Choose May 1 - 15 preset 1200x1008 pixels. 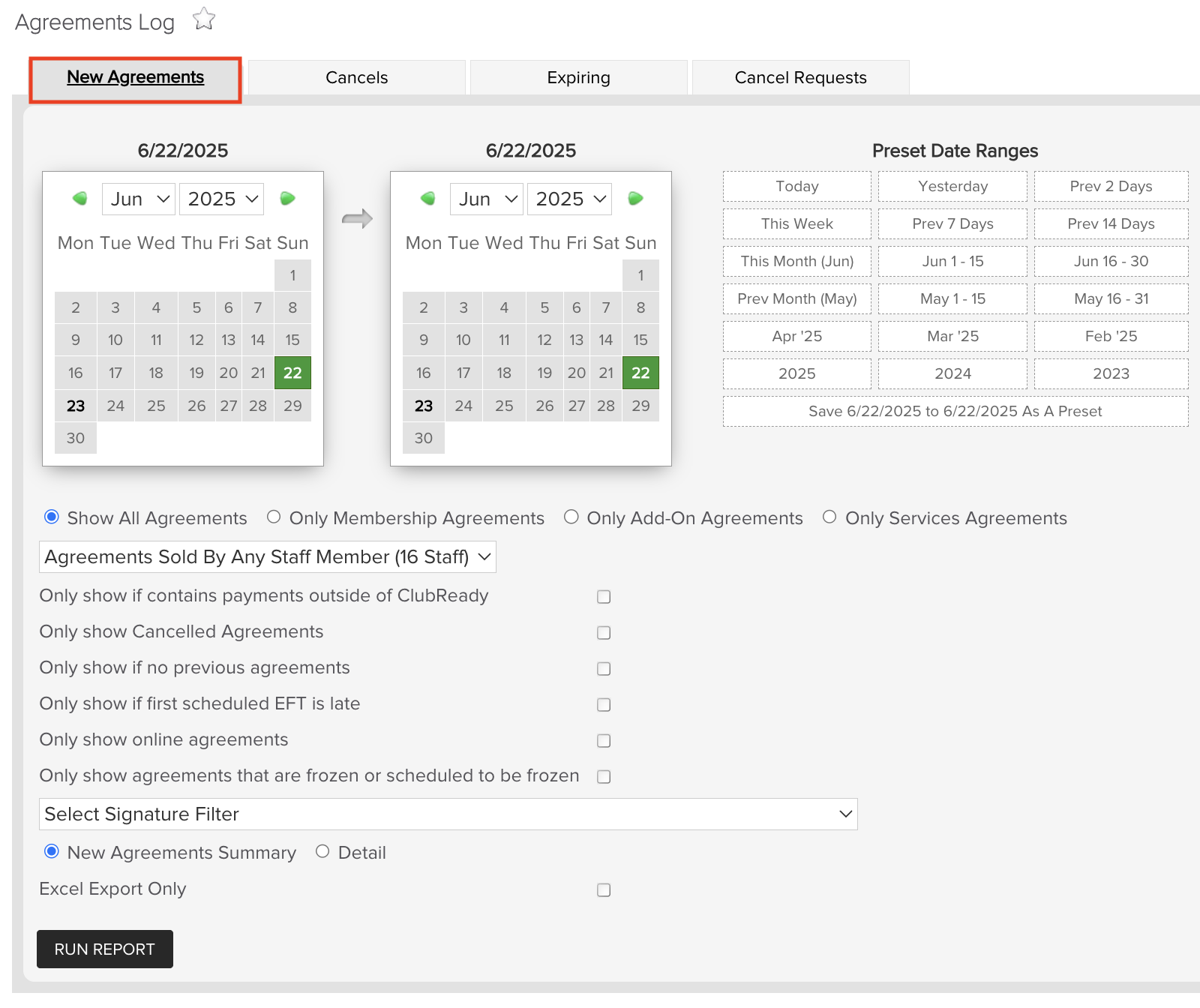point(953,299)
